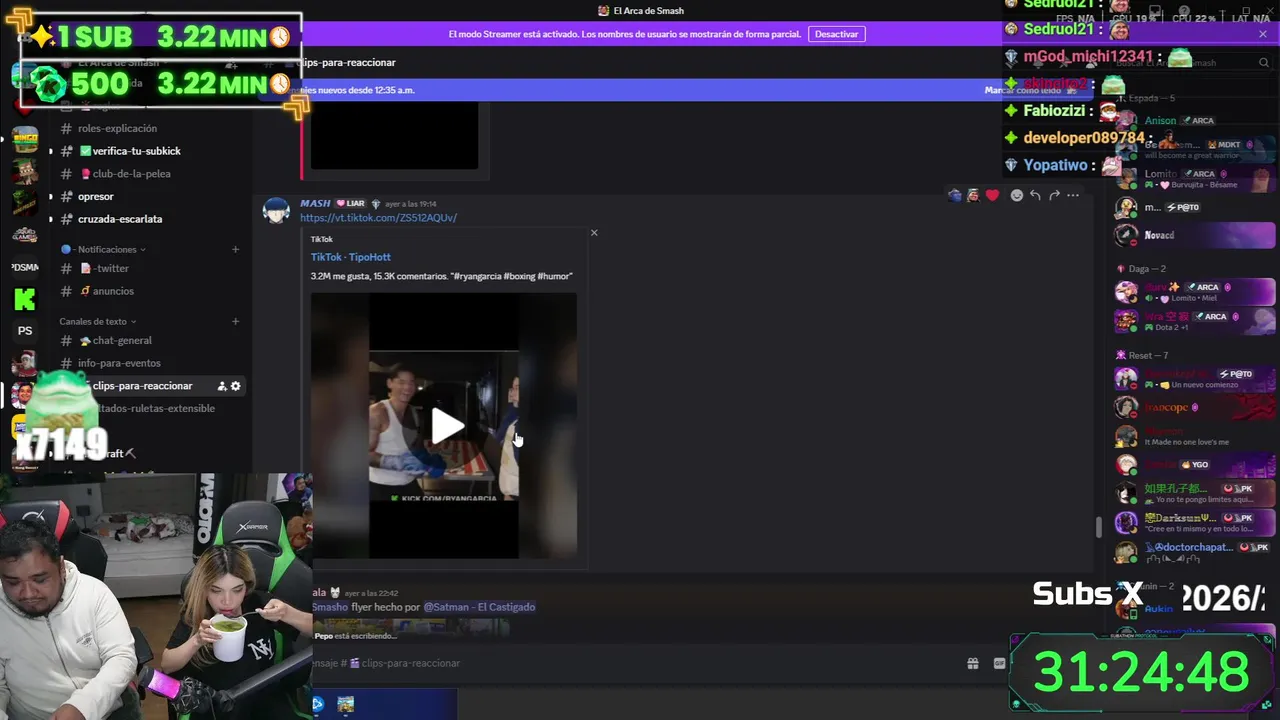The image size is (1280, 720).
Task: Collapse the Notificaciones category
Action: coord(103,249)
